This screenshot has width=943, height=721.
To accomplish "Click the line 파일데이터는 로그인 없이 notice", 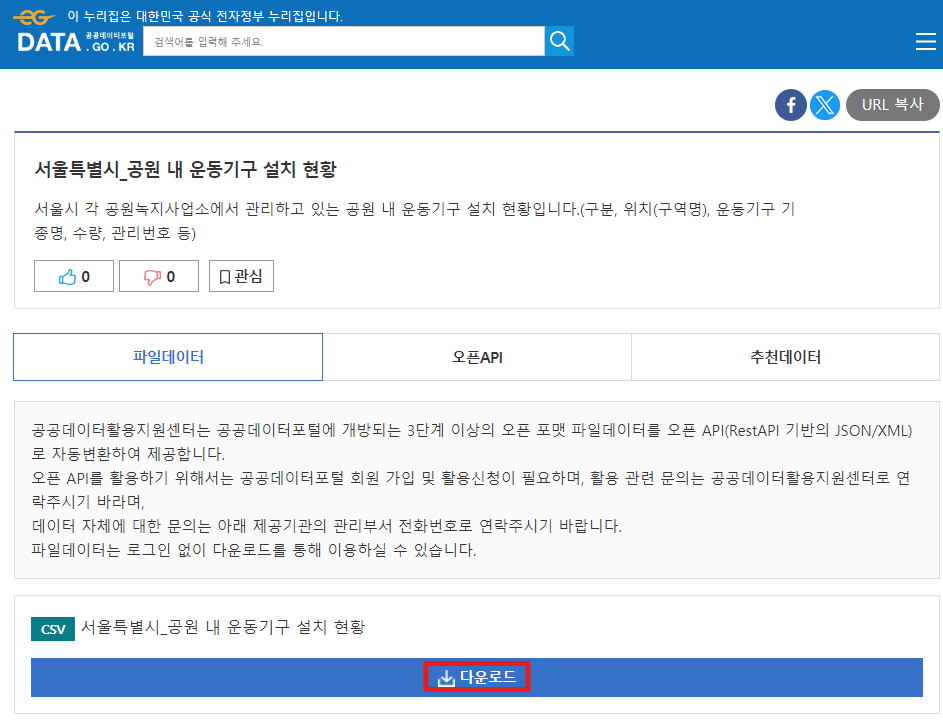I will coord(254,550).
